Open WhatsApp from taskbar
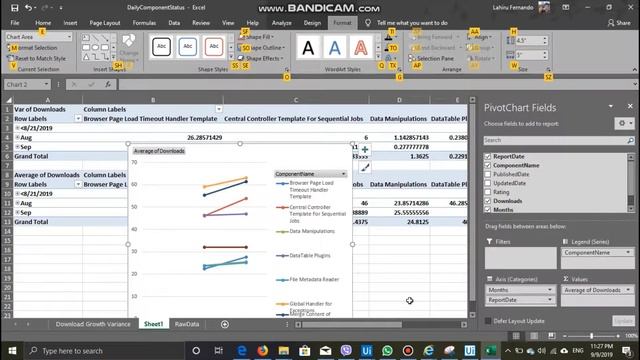This screenshot has height=360, width=640. point(387,351)
